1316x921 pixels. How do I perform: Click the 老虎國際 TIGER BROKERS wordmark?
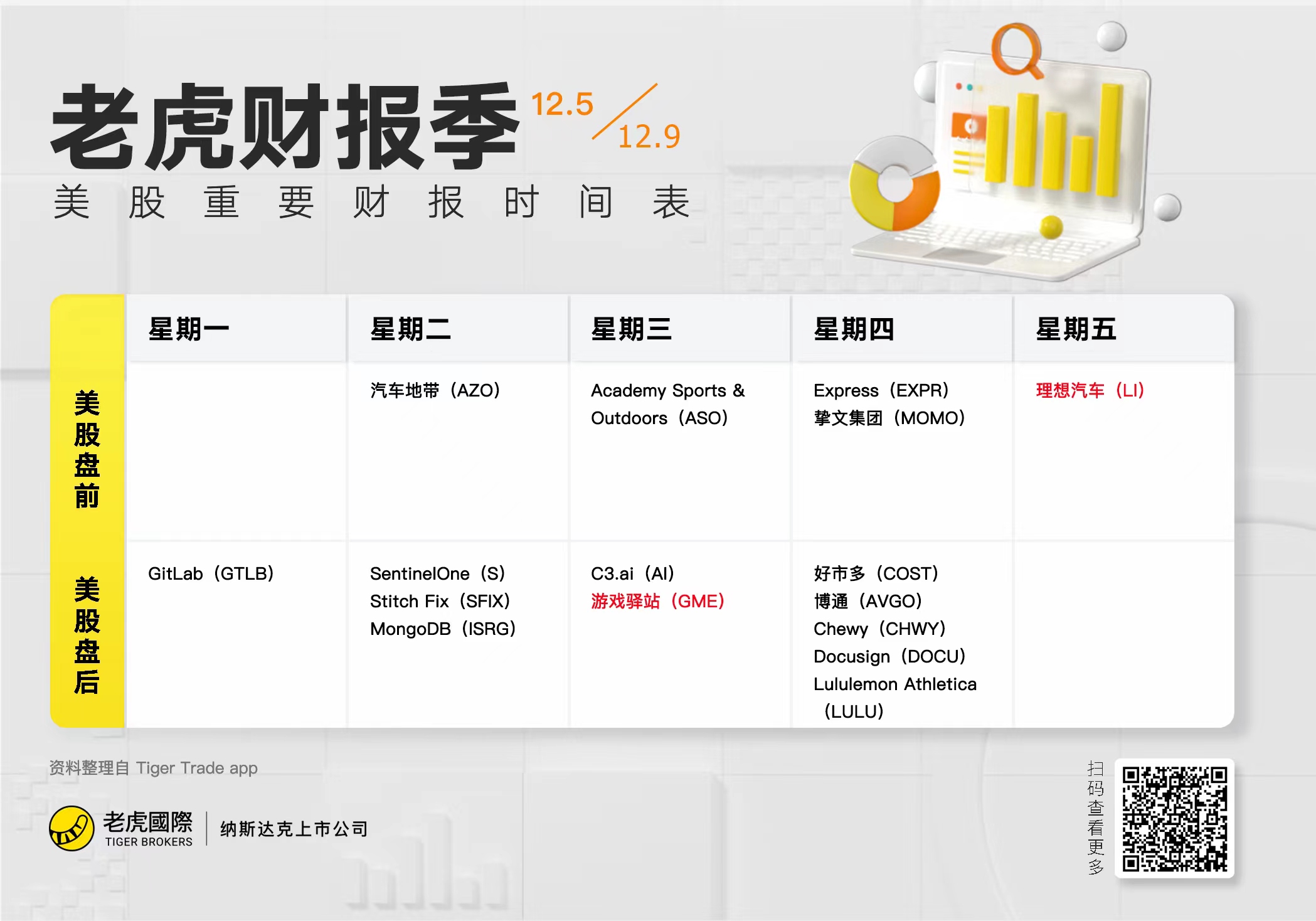(x=149, y=828)
